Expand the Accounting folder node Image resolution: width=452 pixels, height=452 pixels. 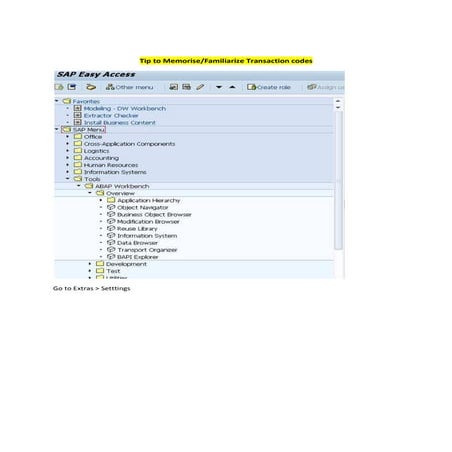68,158
